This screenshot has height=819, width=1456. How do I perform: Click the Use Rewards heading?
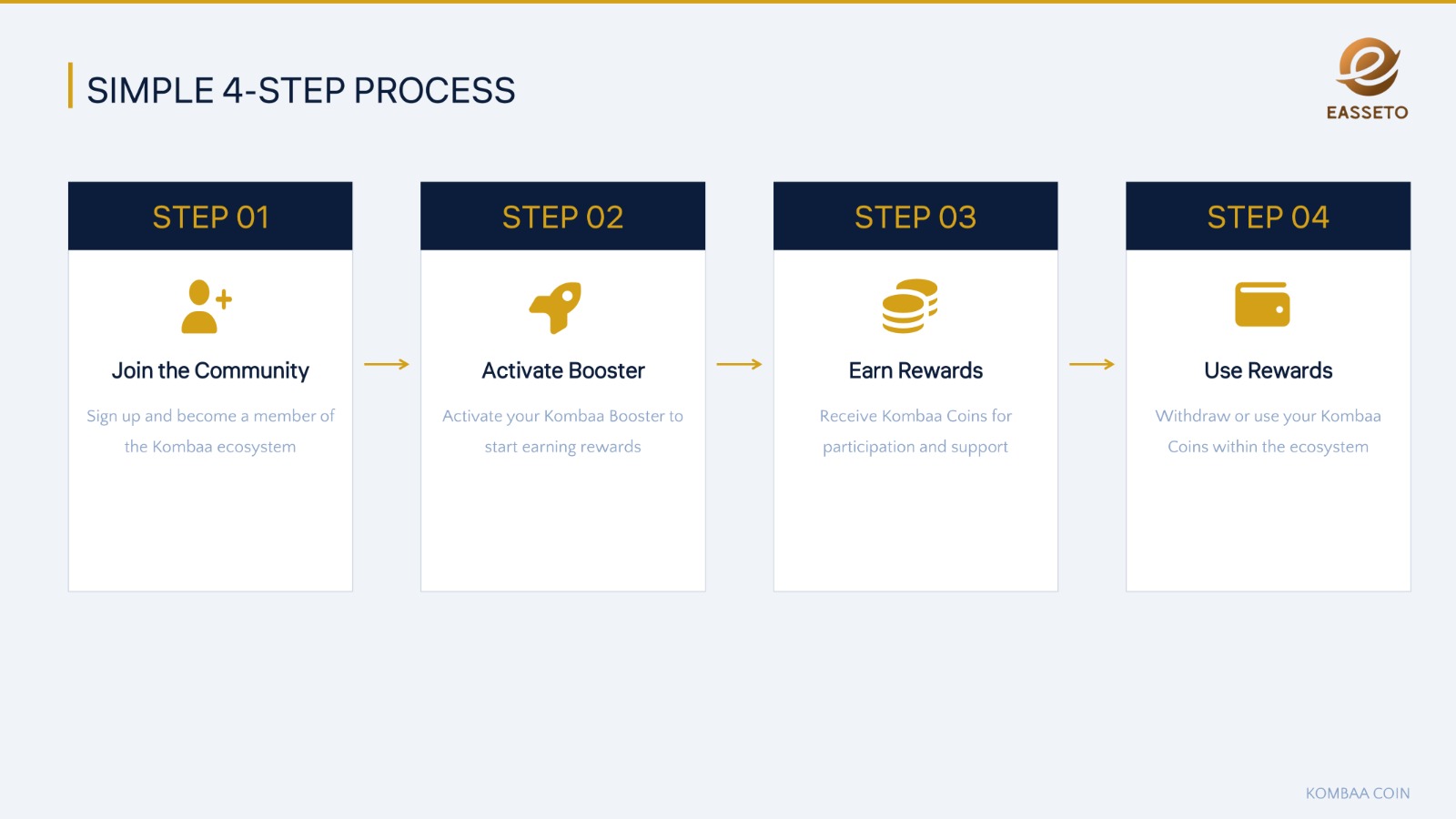(x=1268, y=370)
